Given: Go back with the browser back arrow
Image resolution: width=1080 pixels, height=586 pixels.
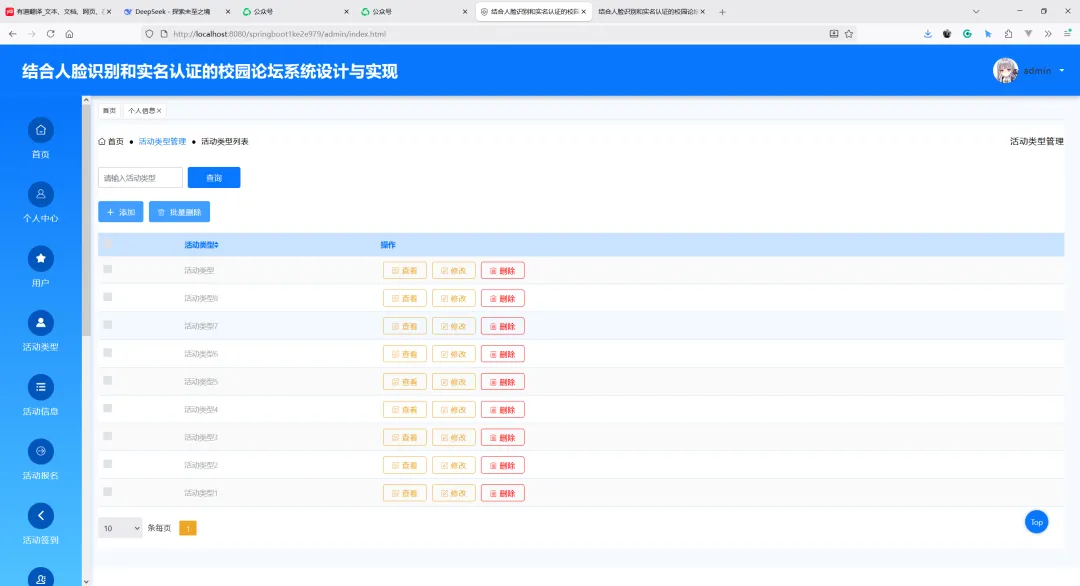Looking at the screenshot, I should pos(12,34).
